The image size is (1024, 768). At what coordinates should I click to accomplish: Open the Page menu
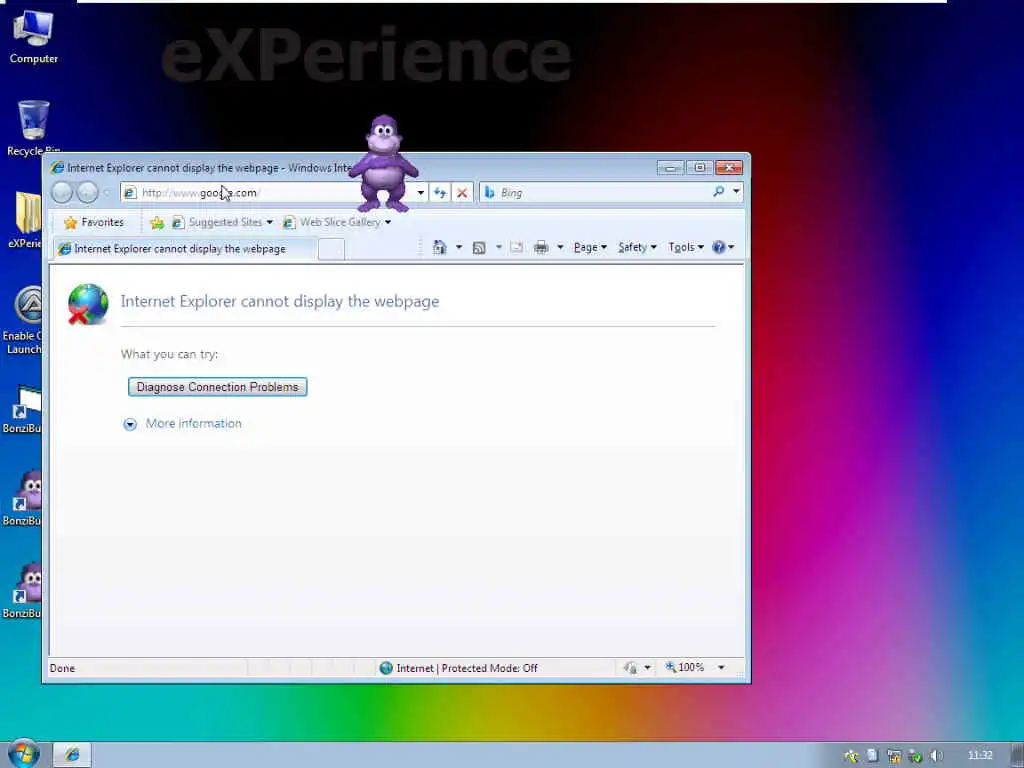pyautogui.click(x=590, y=248)
